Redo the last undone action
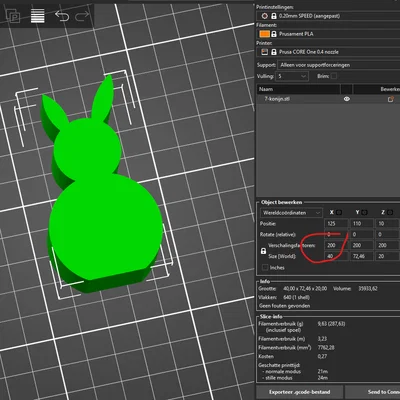This screenshot has width=400, height=400. tap(82, 16)
